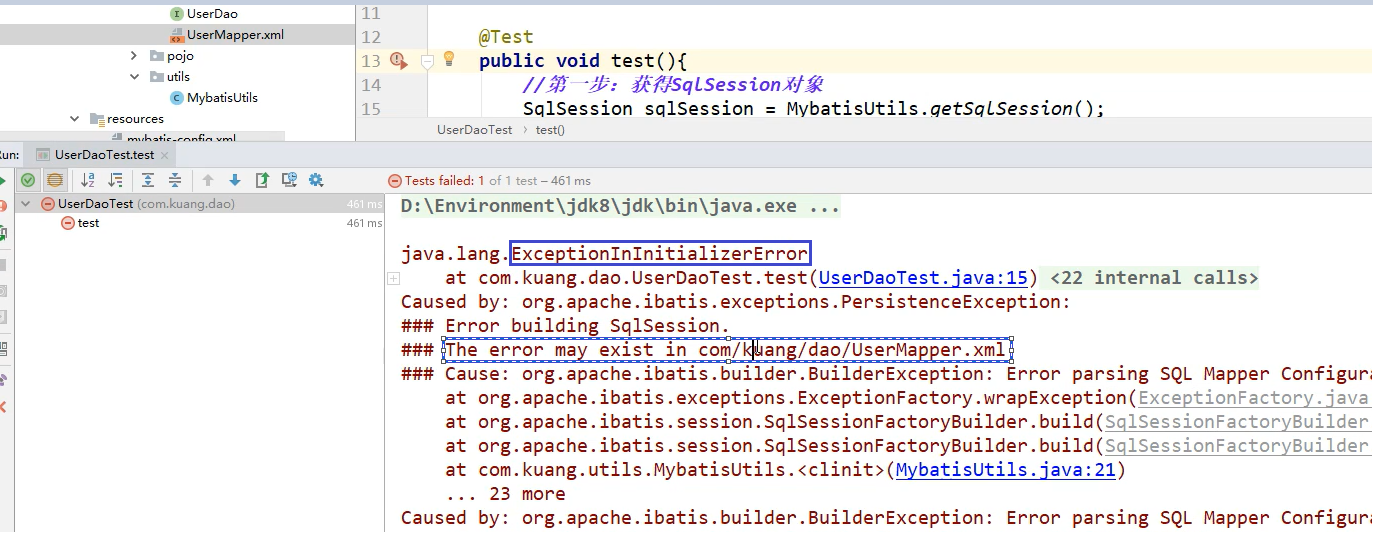Collapse test() method fold marker in gutter
1373x539 pixels.
[427, 62]
